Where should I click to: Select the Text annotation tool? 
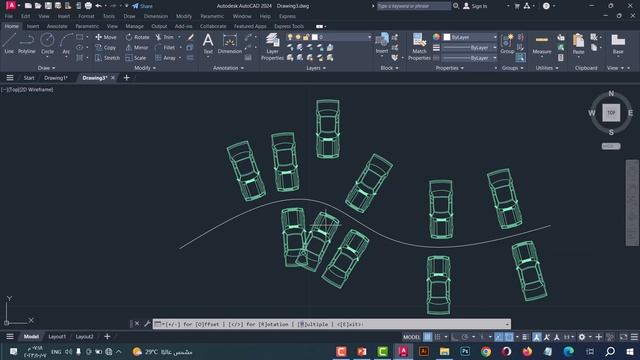(208, 44)
